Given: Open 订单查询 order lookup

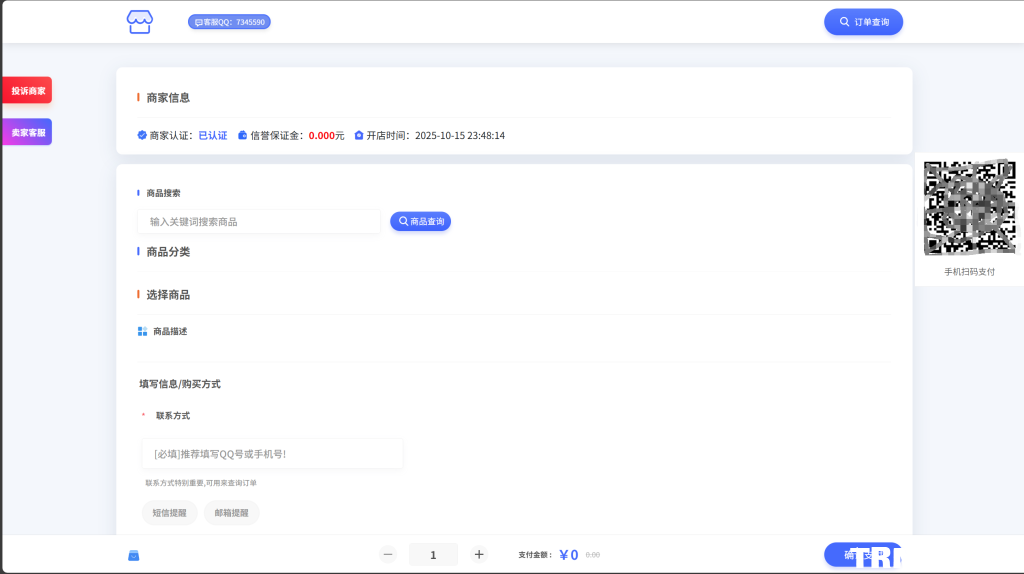Looking at the screenshot, I should click(863, 22).
